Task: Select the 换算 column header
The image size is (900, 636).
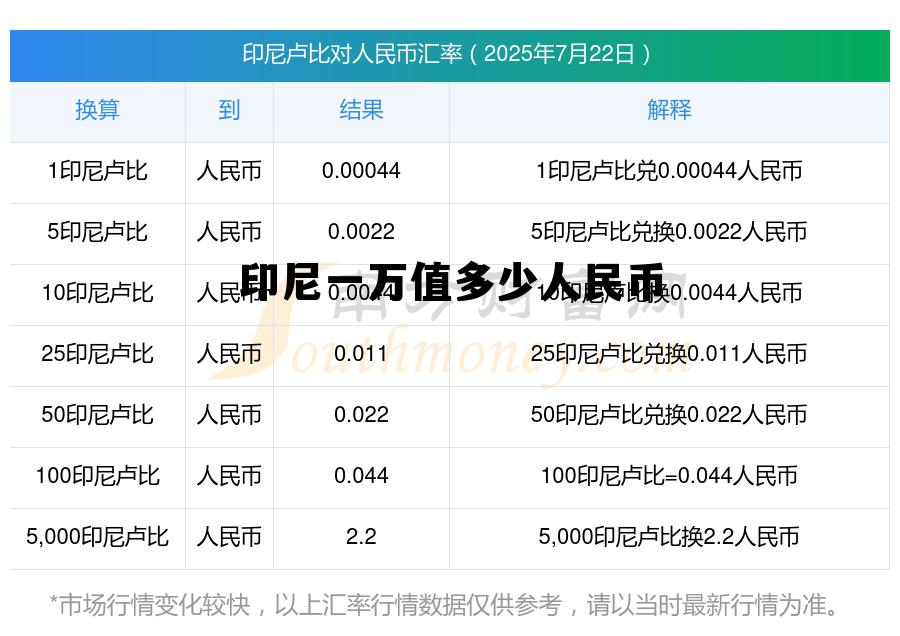Action: [97, 111]
